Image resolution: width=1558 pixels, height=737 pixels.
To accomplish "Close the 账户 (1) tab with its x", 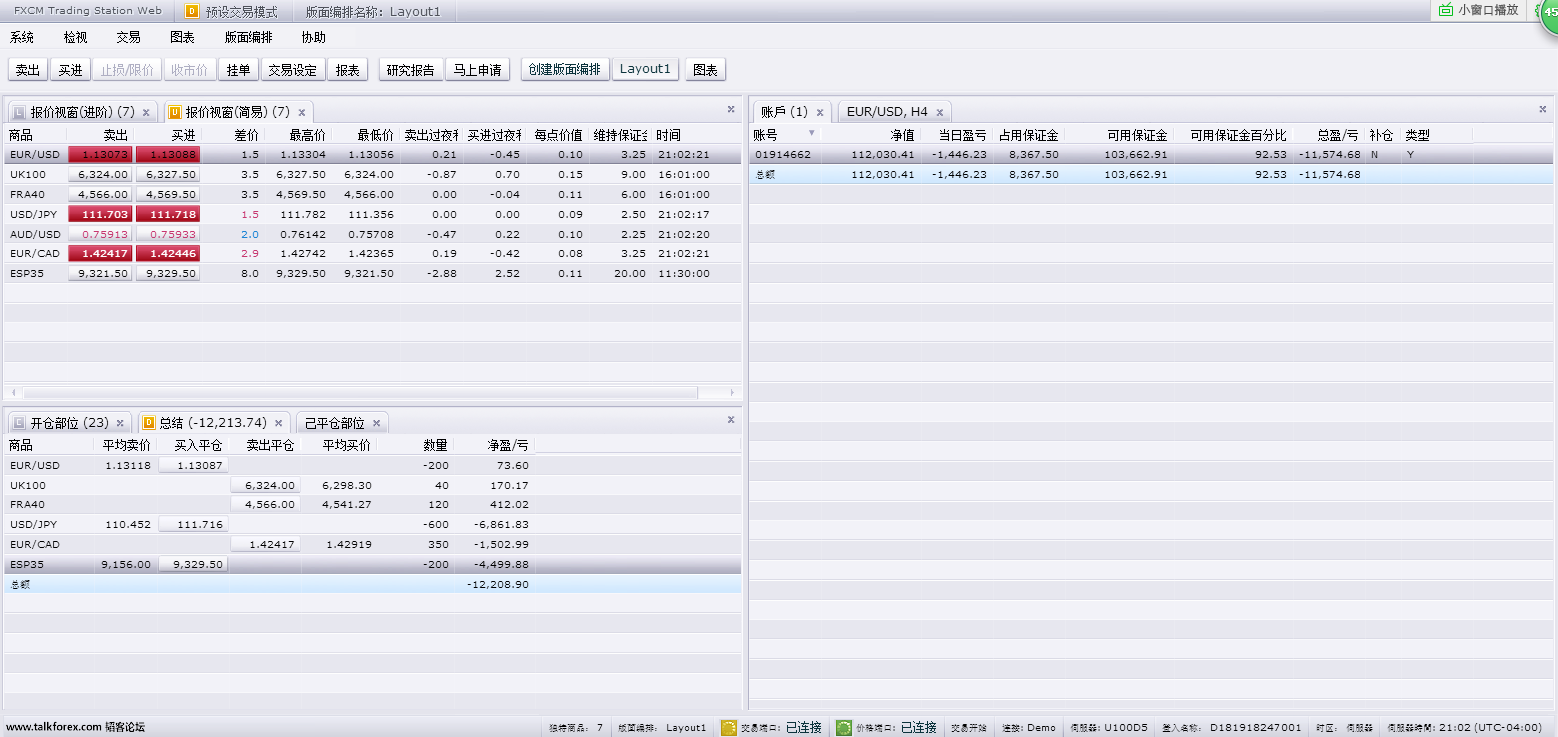I will pyautogui.click(x=819, y=112).
